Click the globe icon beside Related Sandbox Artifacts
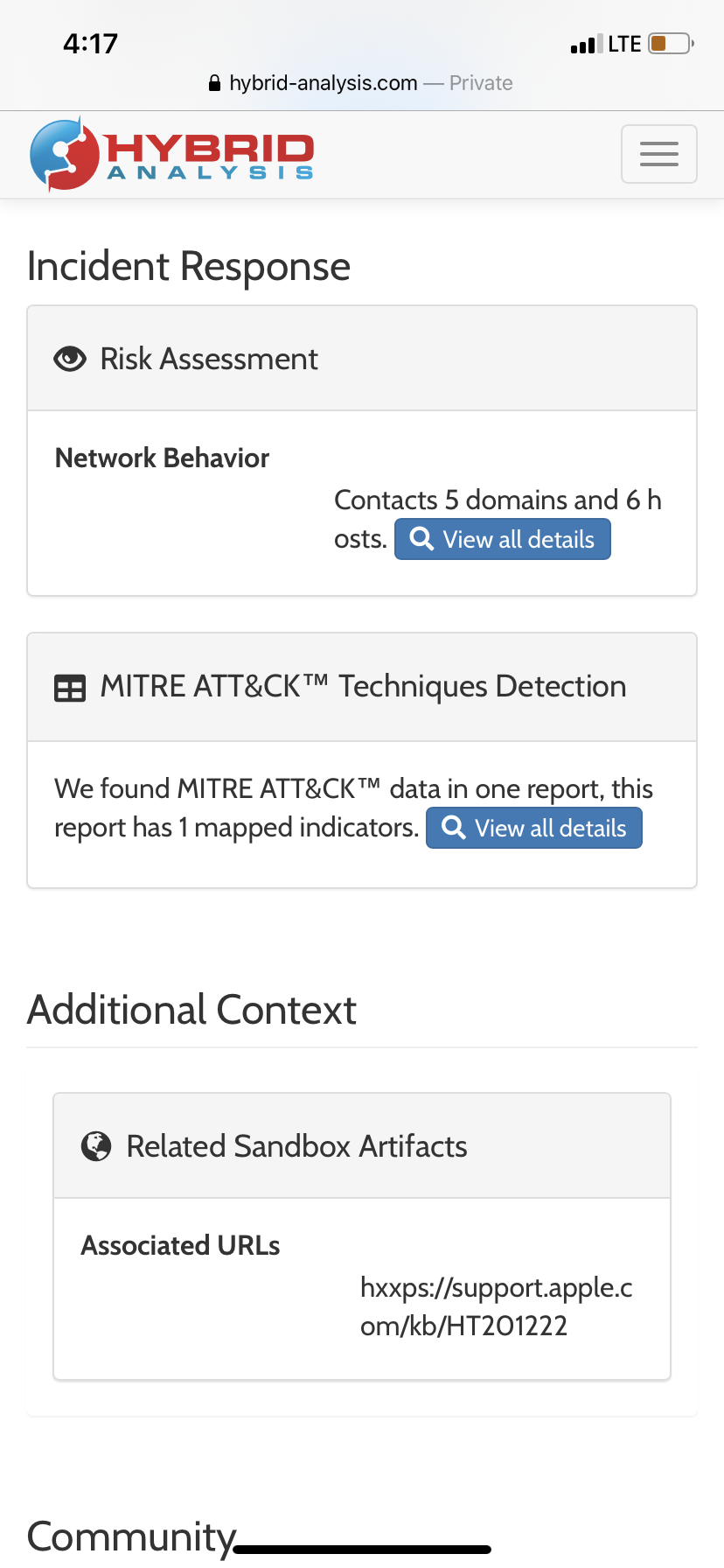 click(96, 1146)
